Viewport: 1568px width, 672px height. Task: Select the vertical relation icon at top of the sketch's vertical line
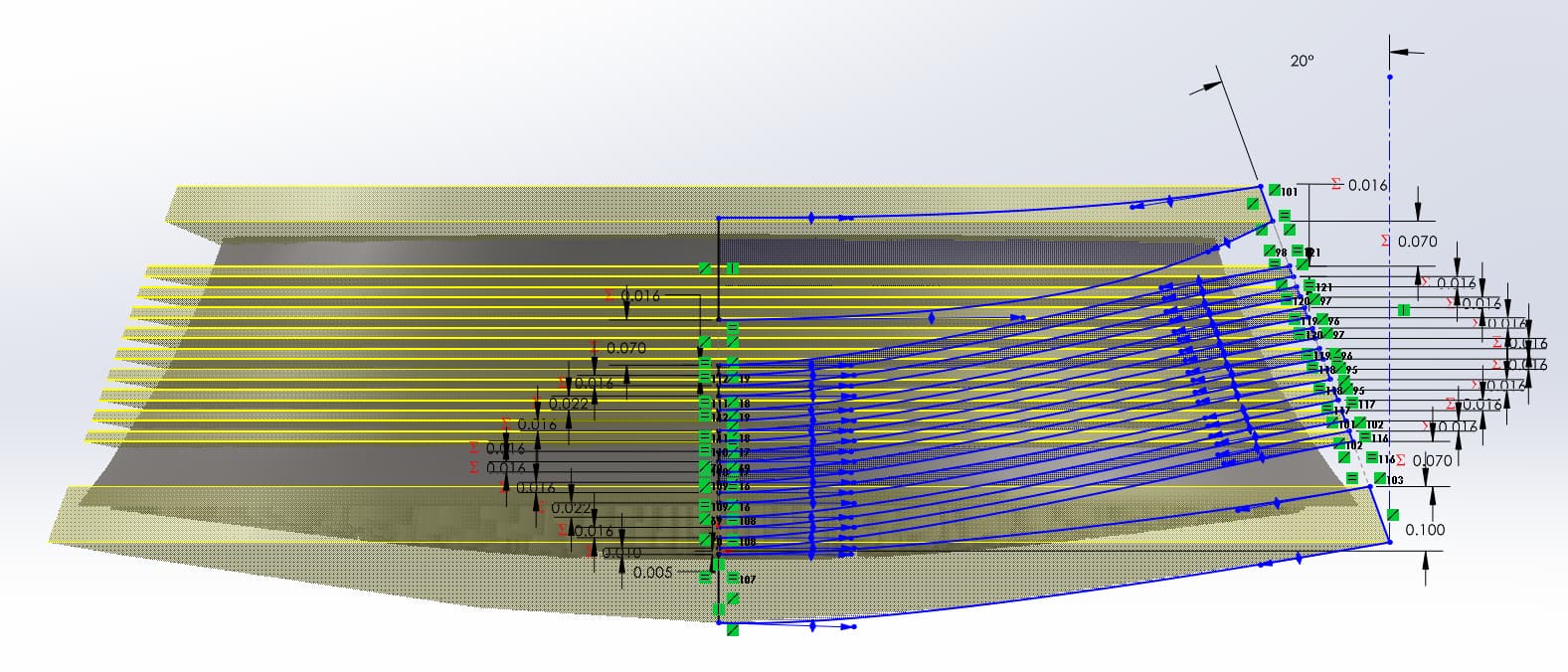click(x=732, y=268)
